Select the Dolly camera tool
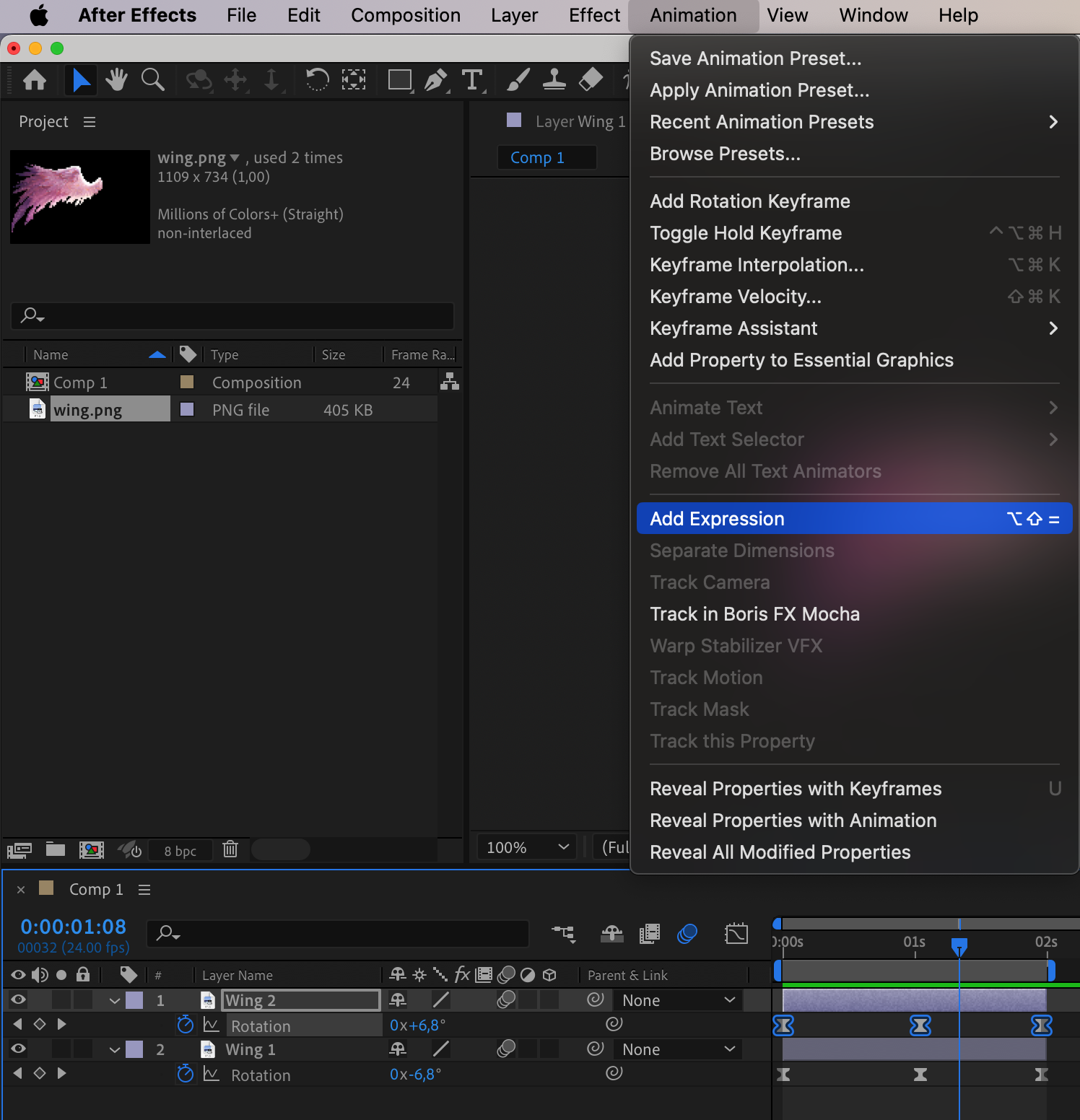The height and width of the screenshot is (1120, 1080). (271, 79)
